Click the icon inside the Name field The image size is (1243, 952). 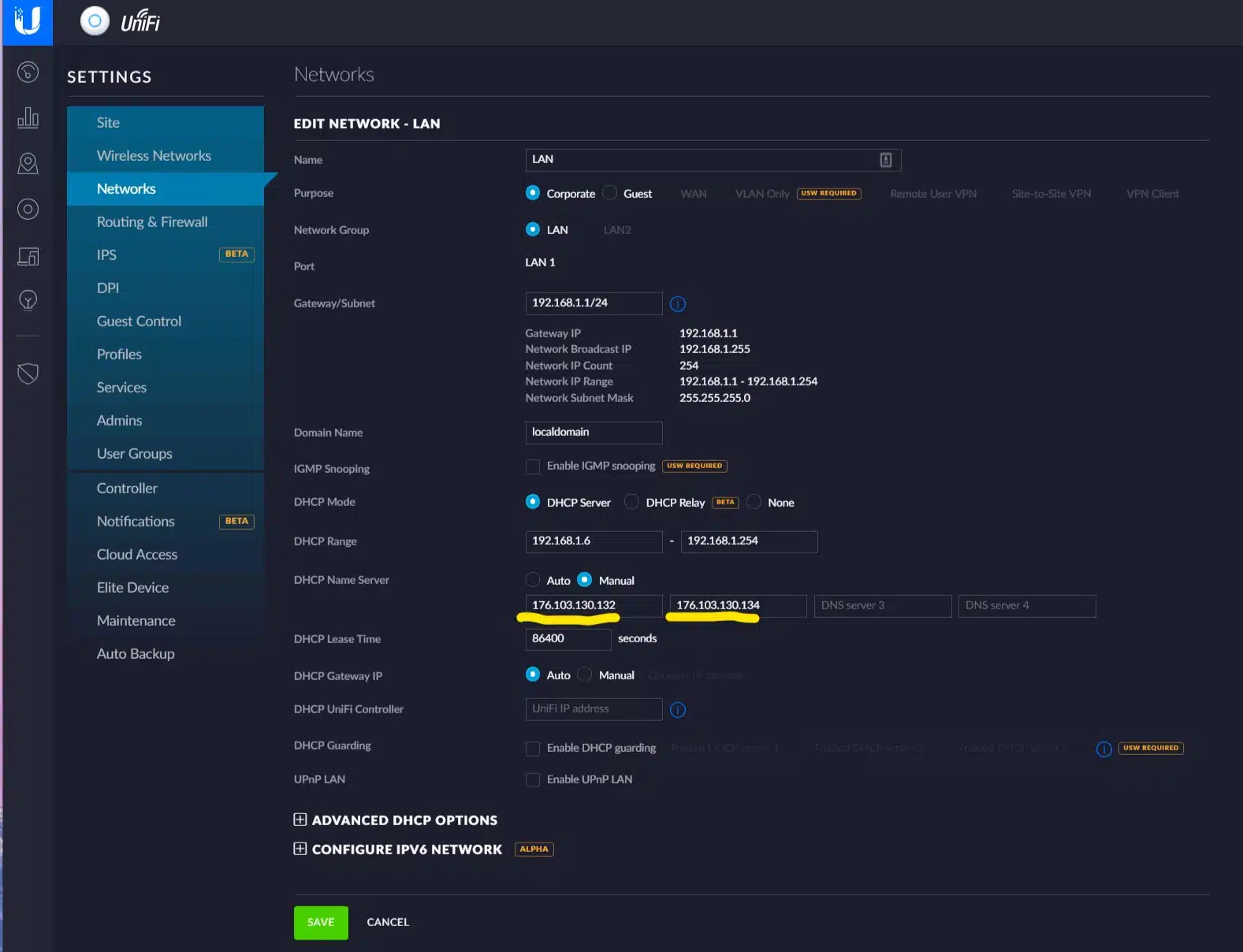click(885, 160)
